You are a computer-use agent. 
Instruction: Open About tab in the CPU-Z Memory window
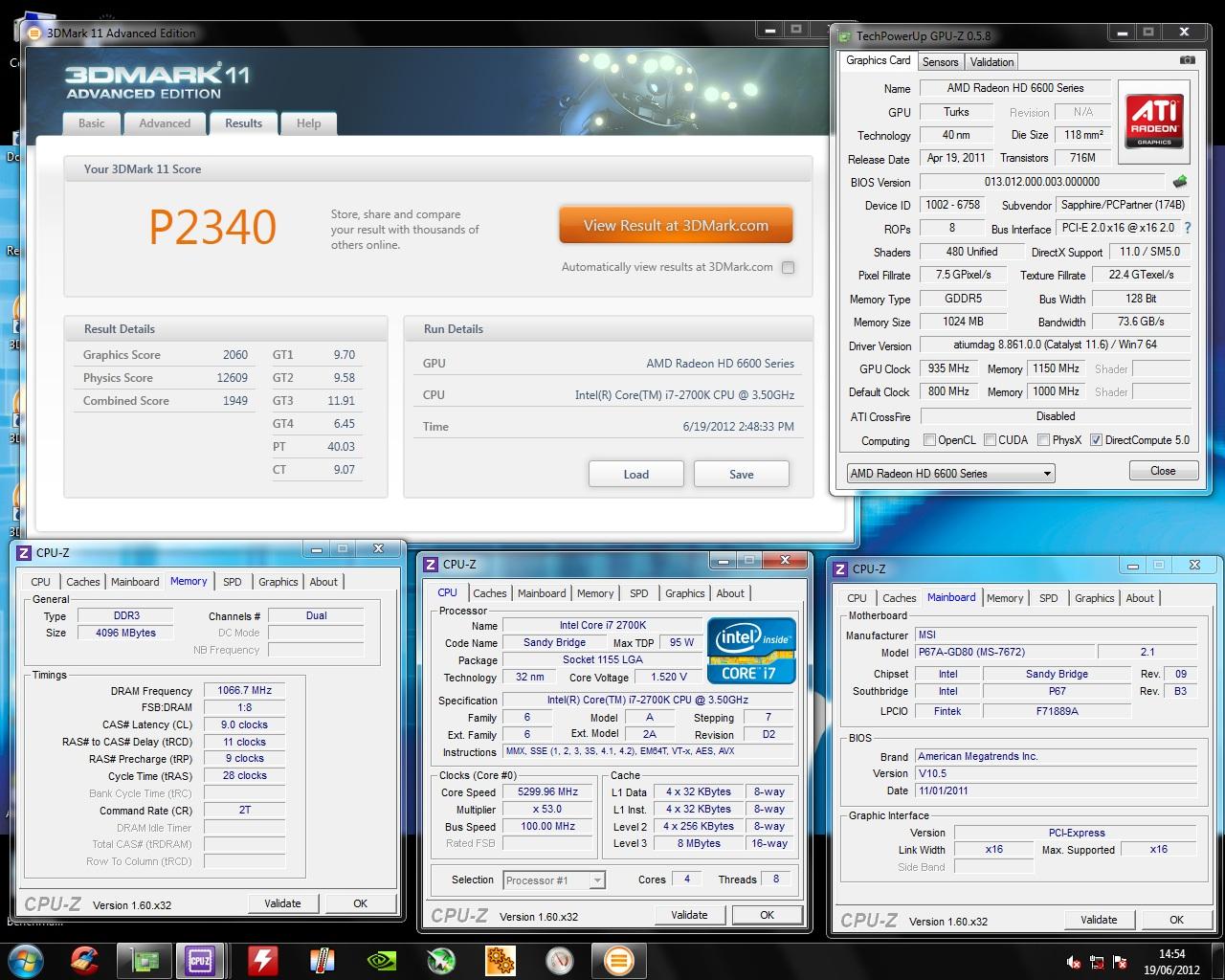click(323, 582)
